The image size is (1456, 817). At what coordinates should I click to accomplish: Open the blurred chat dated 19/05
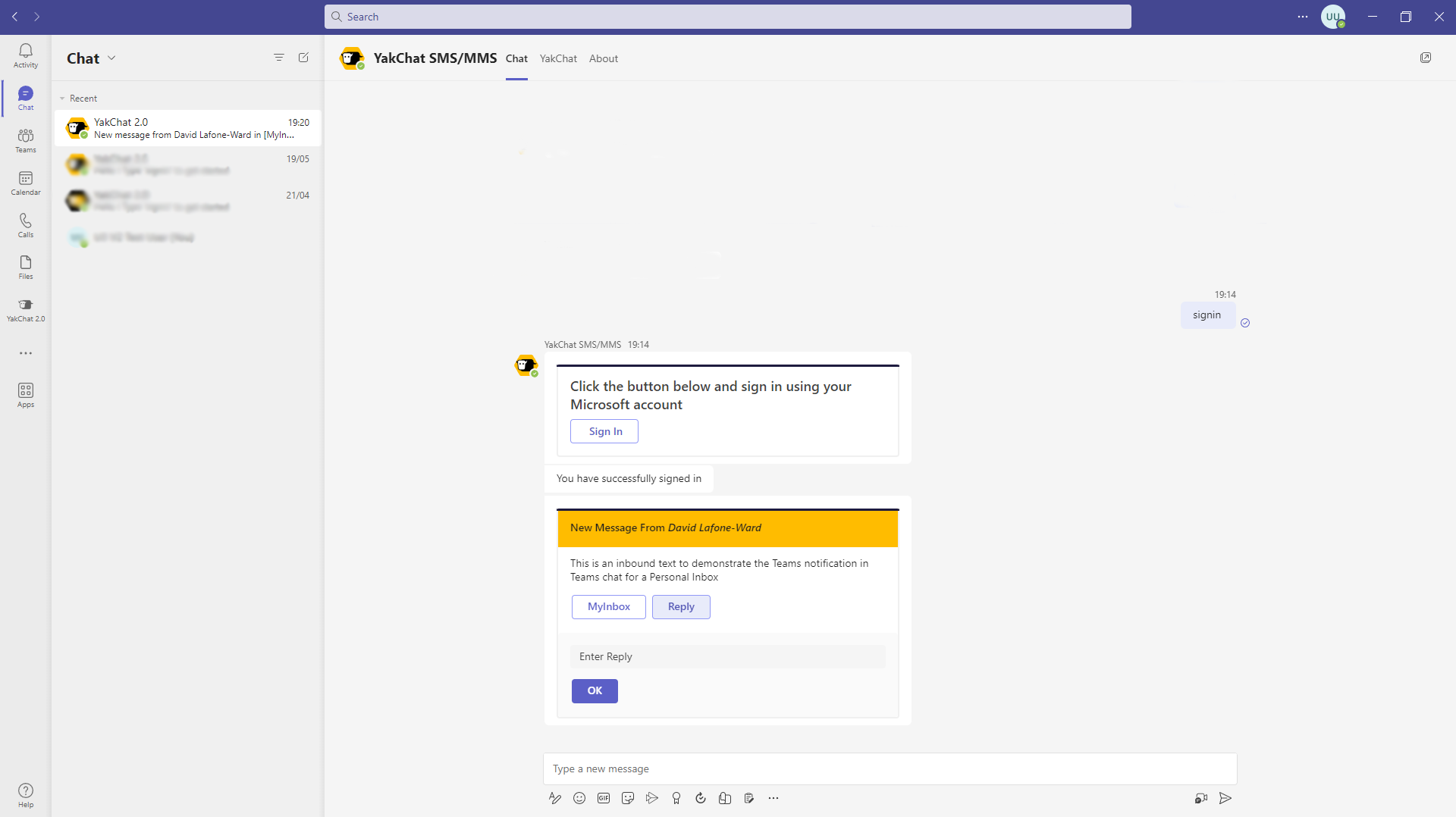click(x=188, y=164)
